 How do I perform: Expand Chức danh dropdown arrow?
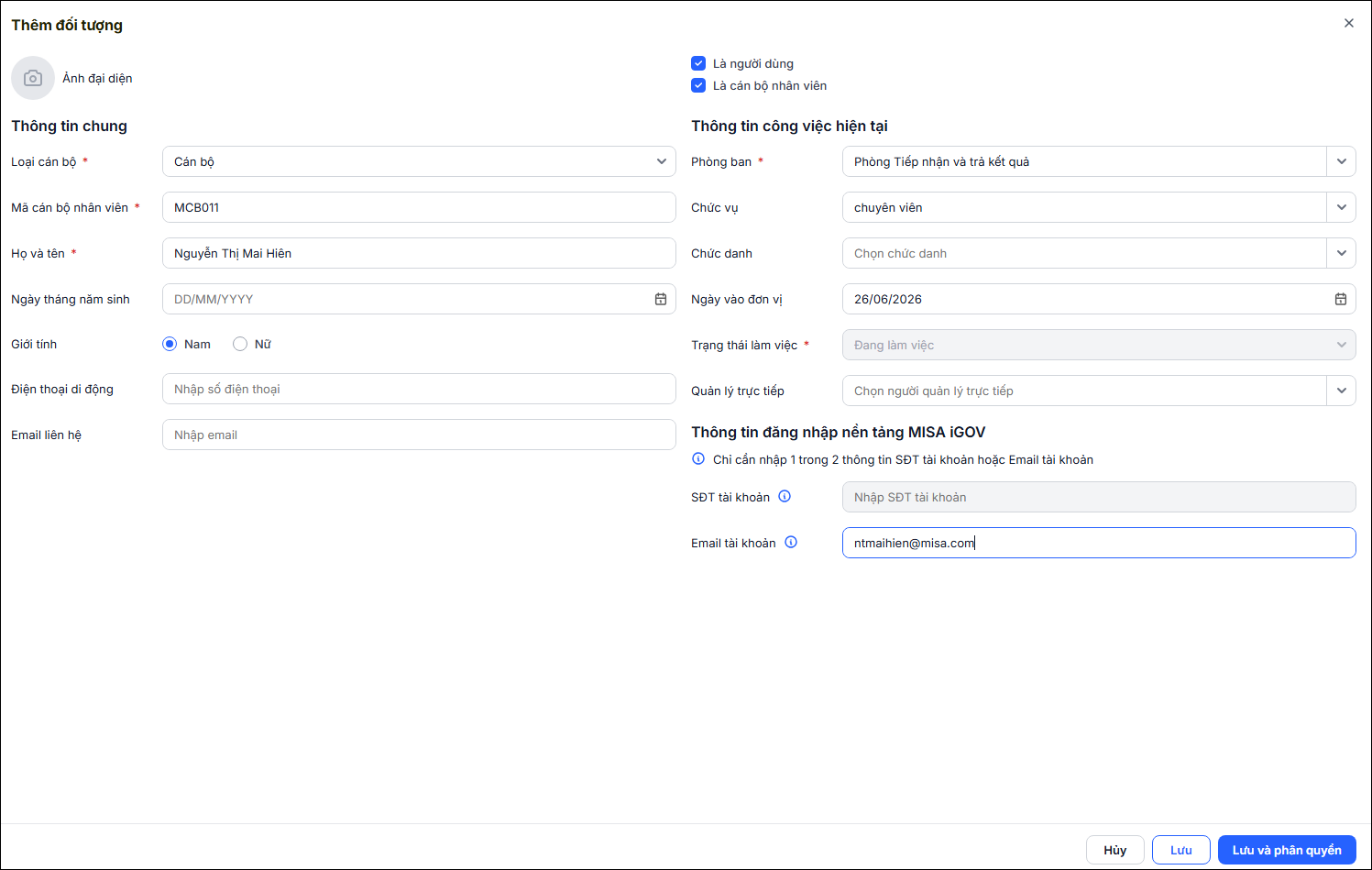pyautogui.click(x=1341, y=253)
